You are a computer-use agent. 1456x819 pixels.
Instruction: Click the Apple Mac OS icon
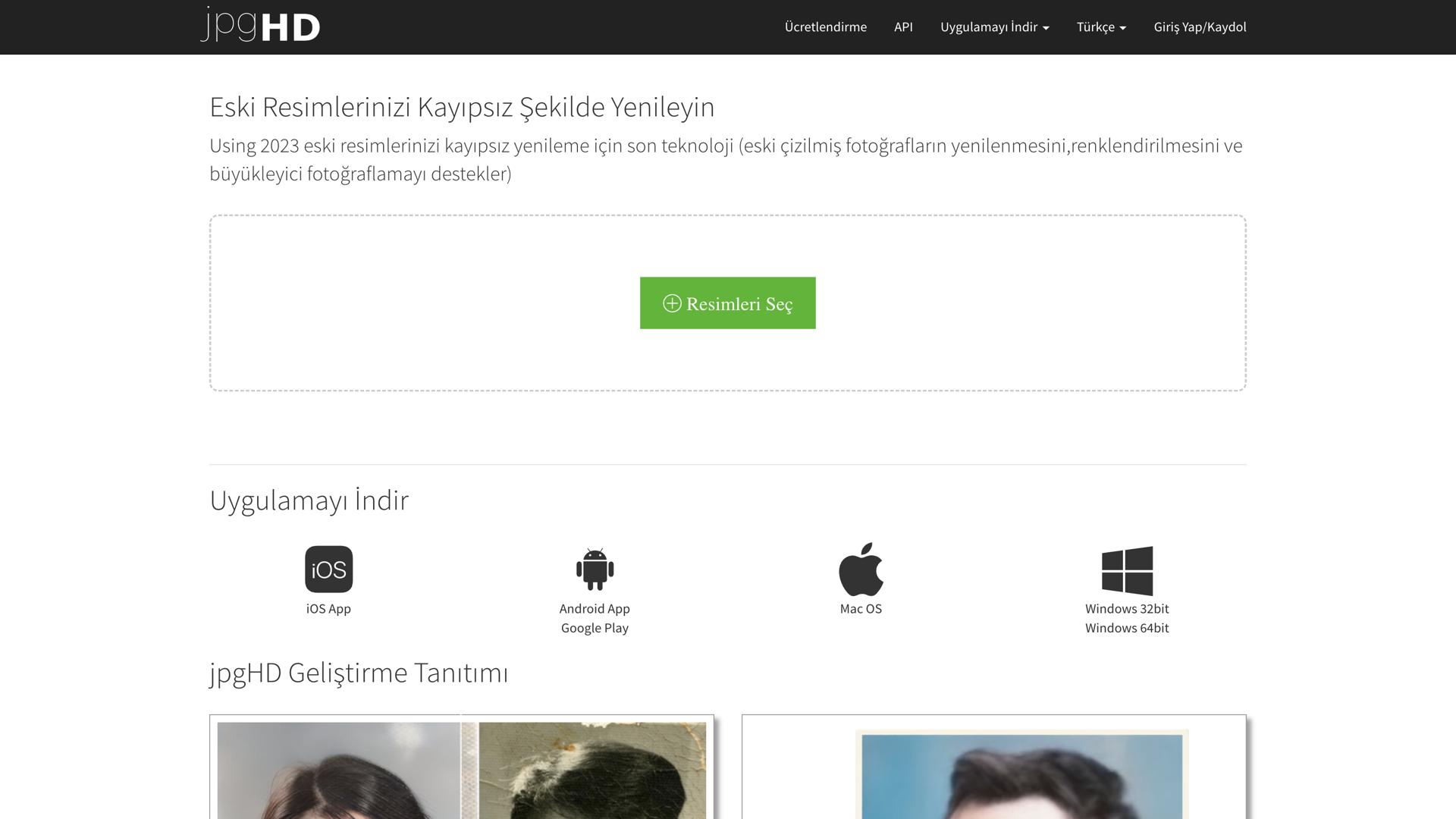[x=861, y=569]
